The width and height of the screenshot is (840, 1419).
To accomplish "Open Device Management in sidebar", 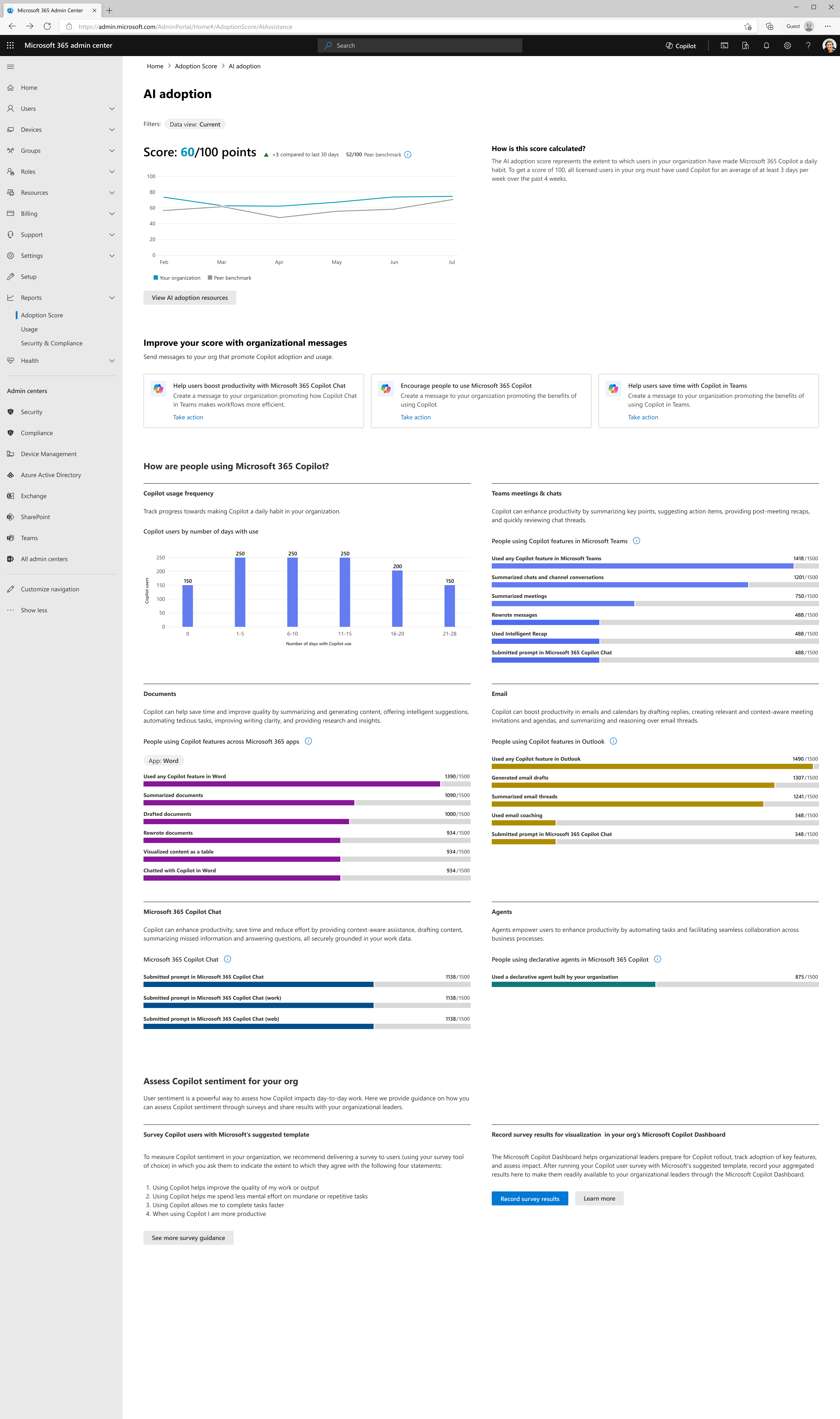I will point(61,454).
